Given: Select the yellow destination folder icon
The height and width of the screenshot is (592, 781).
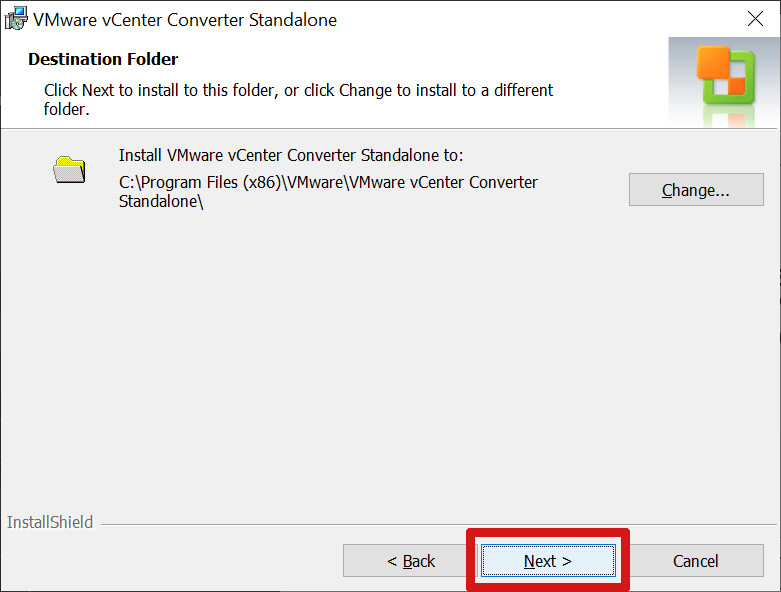Looking at the screenshot, I should (69, 170).
